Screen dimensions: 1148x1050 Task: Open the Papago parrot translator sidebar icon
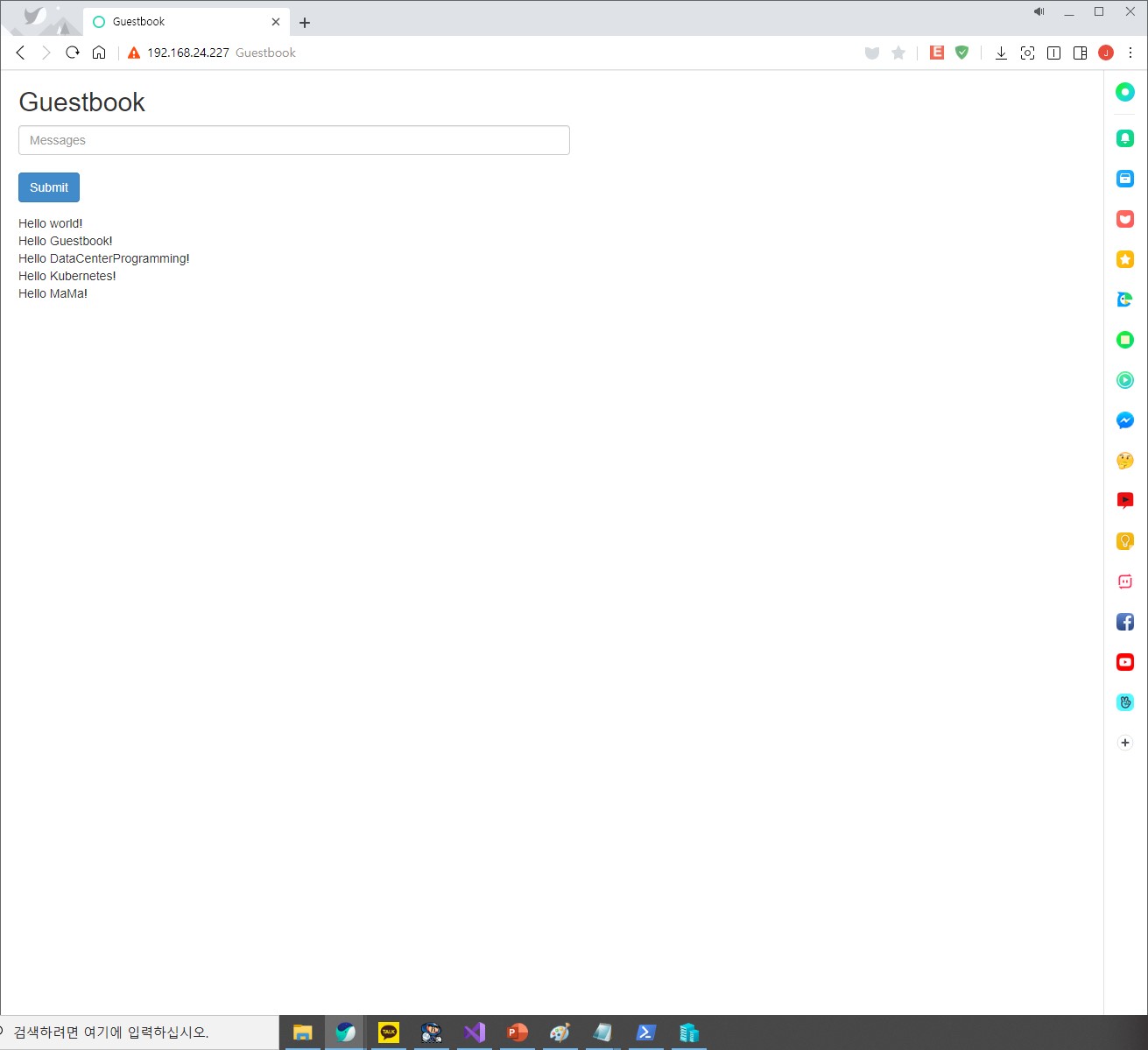1125,299
